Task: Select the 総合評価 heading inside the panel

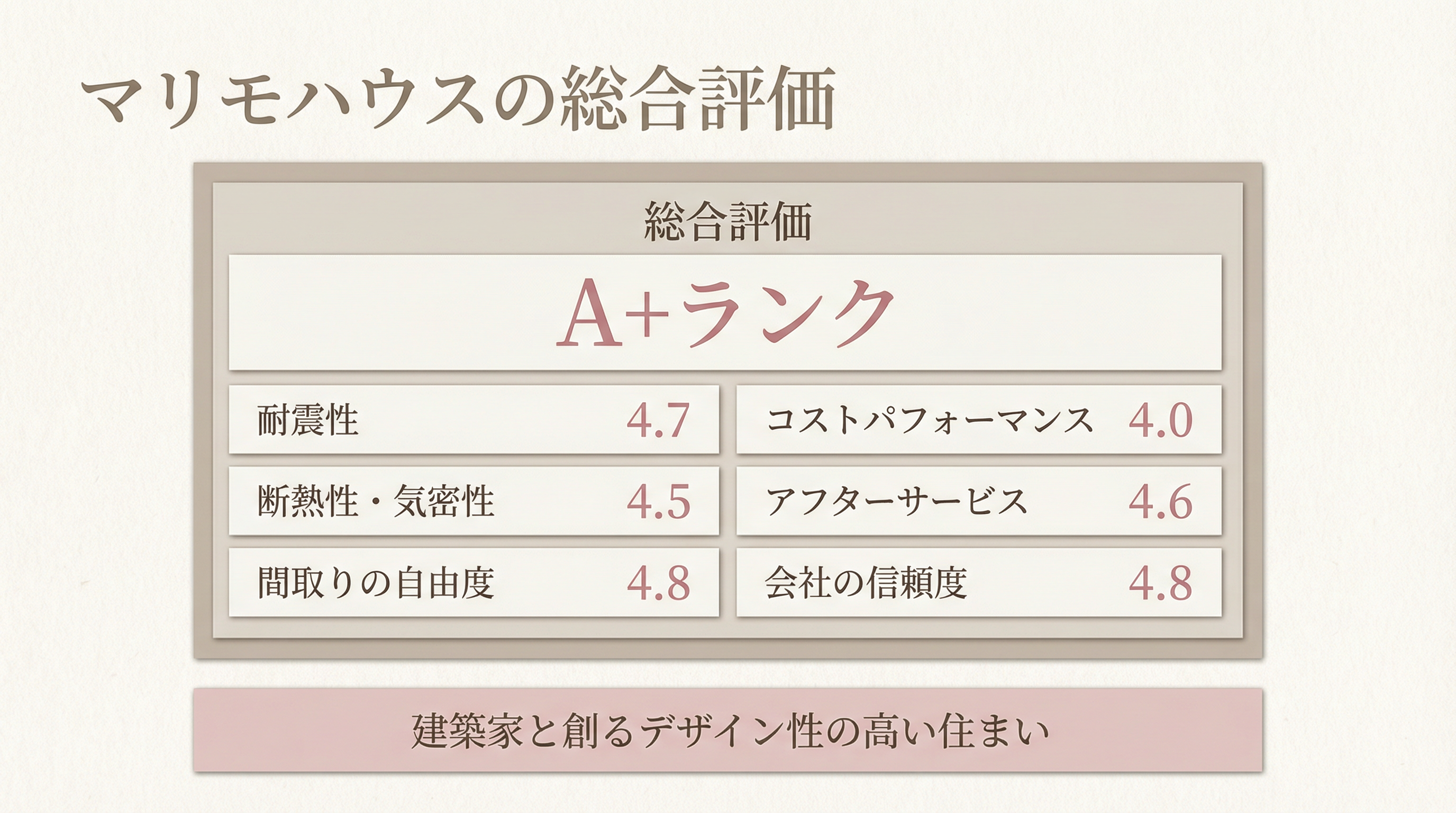Action: pos(727,221)
